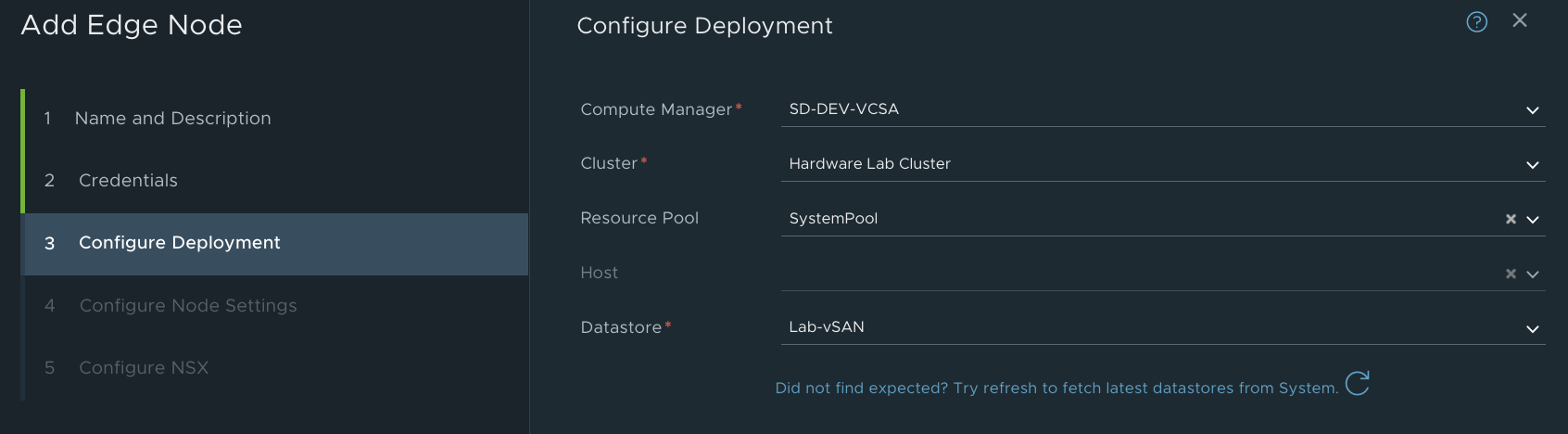Expand the Compute Manager dropdown arrow
The image size is (1568, 434).
click(1532, 110)
